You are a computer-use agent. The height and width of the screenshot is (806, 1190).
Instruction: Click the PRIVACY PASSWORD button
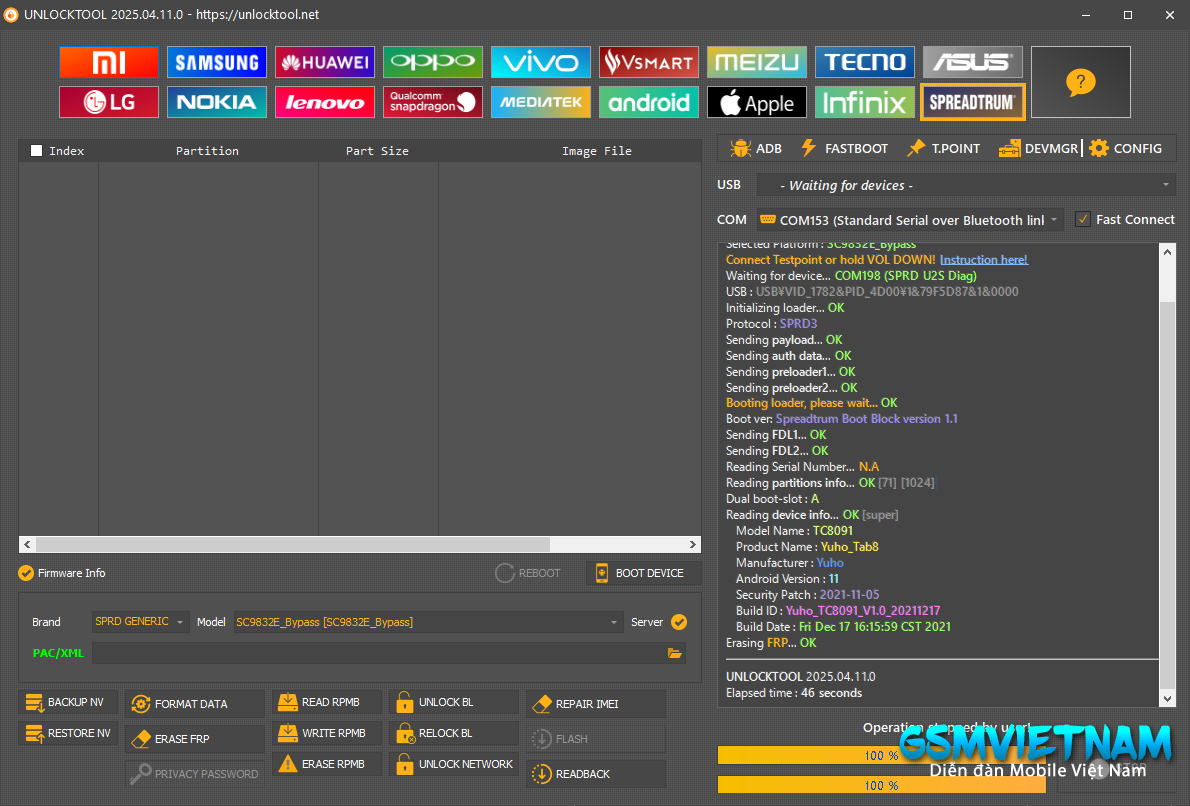pyautogui.click(x=195, y=773)
